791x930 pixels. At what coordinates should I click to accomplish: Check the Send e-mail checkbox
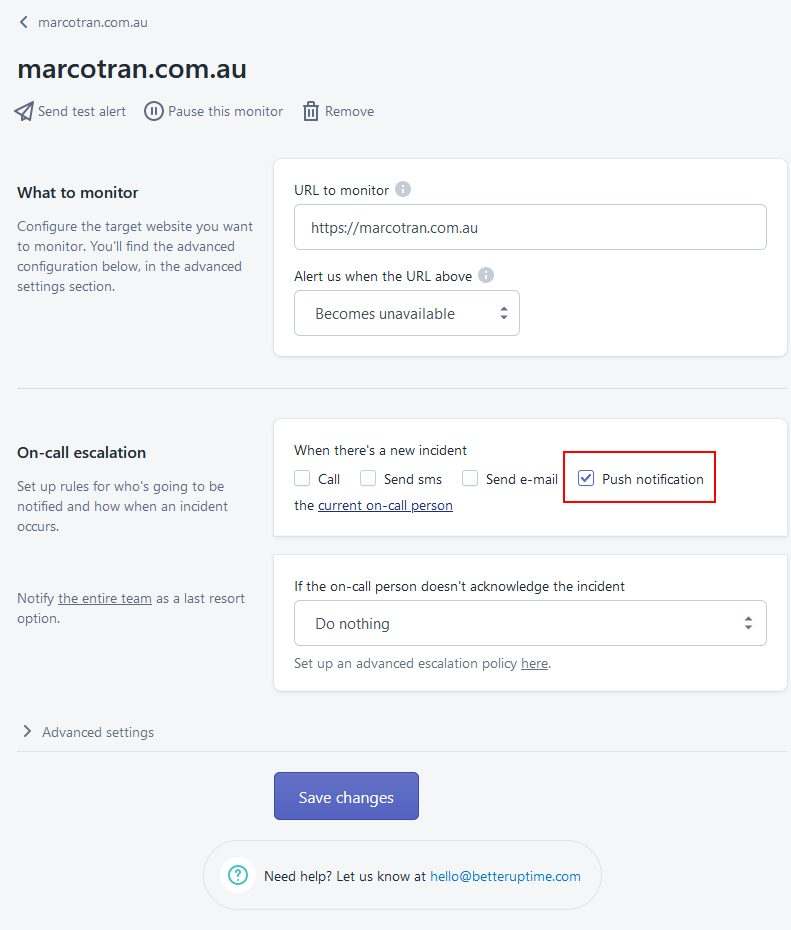[x=470, y=479]
